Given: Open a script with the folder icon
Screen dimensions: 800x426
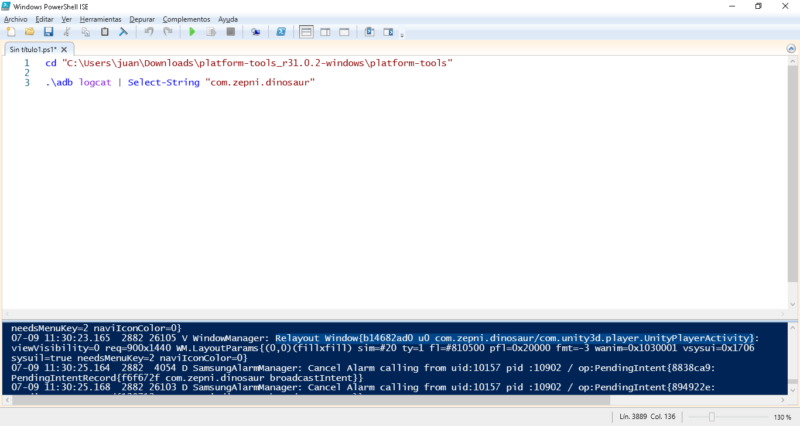Looking at the screenshot, I should pos(30,32).
